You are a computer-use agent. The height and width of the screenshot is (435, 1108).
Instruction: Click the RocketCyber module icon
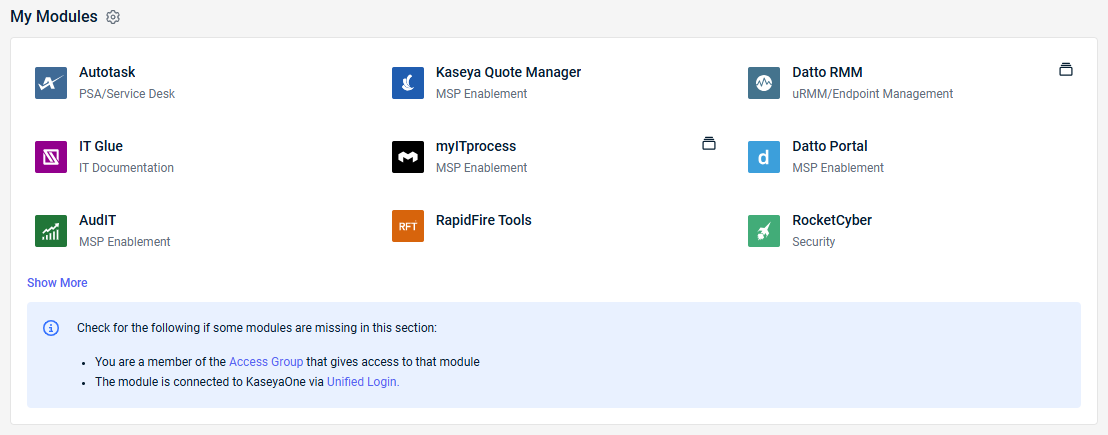[x=764, y=231]
